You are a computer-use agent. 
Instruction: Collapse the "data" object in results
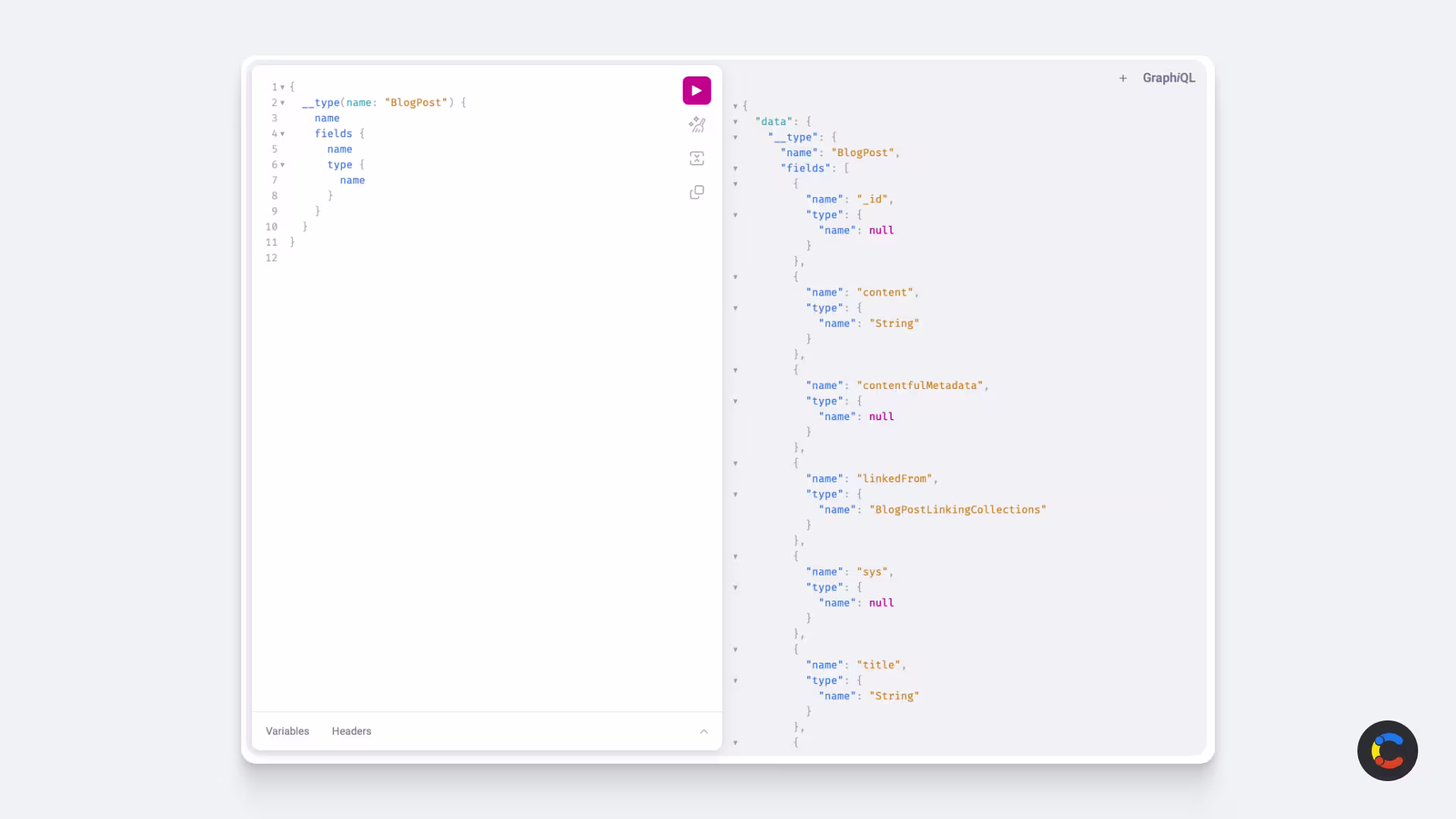(x=735, y=121)
